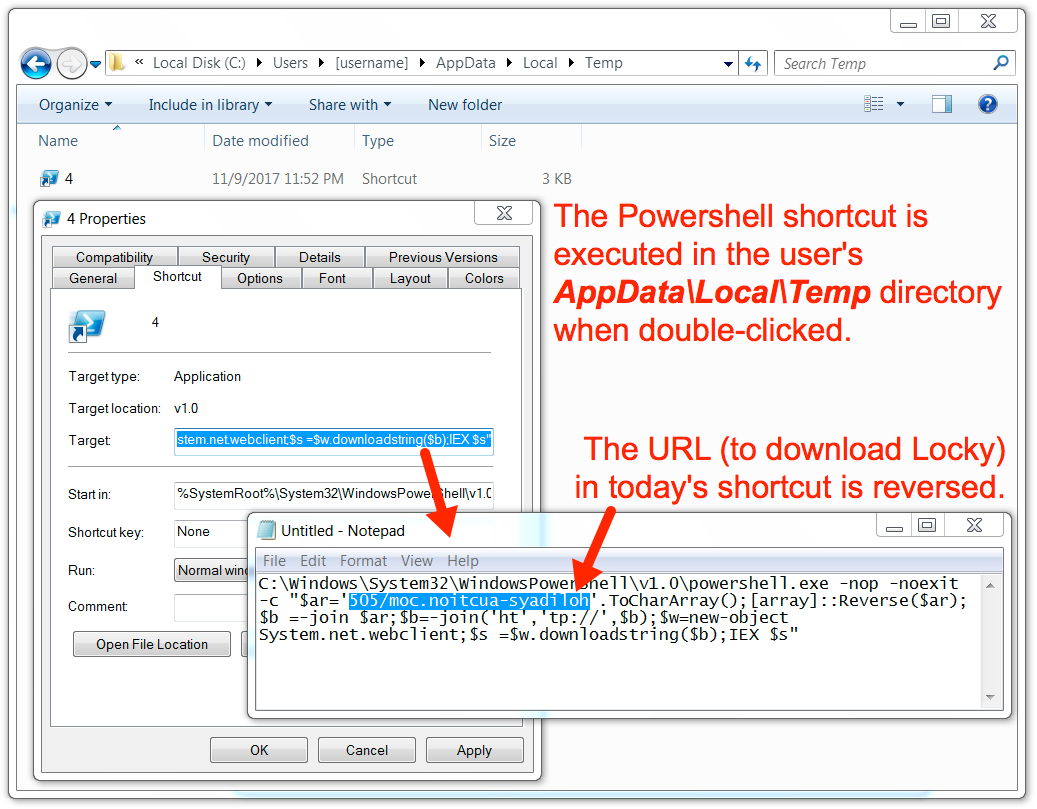Sort by the Date modified column
Image resolution: width=1037 pixels, height=809 pixels.
[x=261, y=141]
